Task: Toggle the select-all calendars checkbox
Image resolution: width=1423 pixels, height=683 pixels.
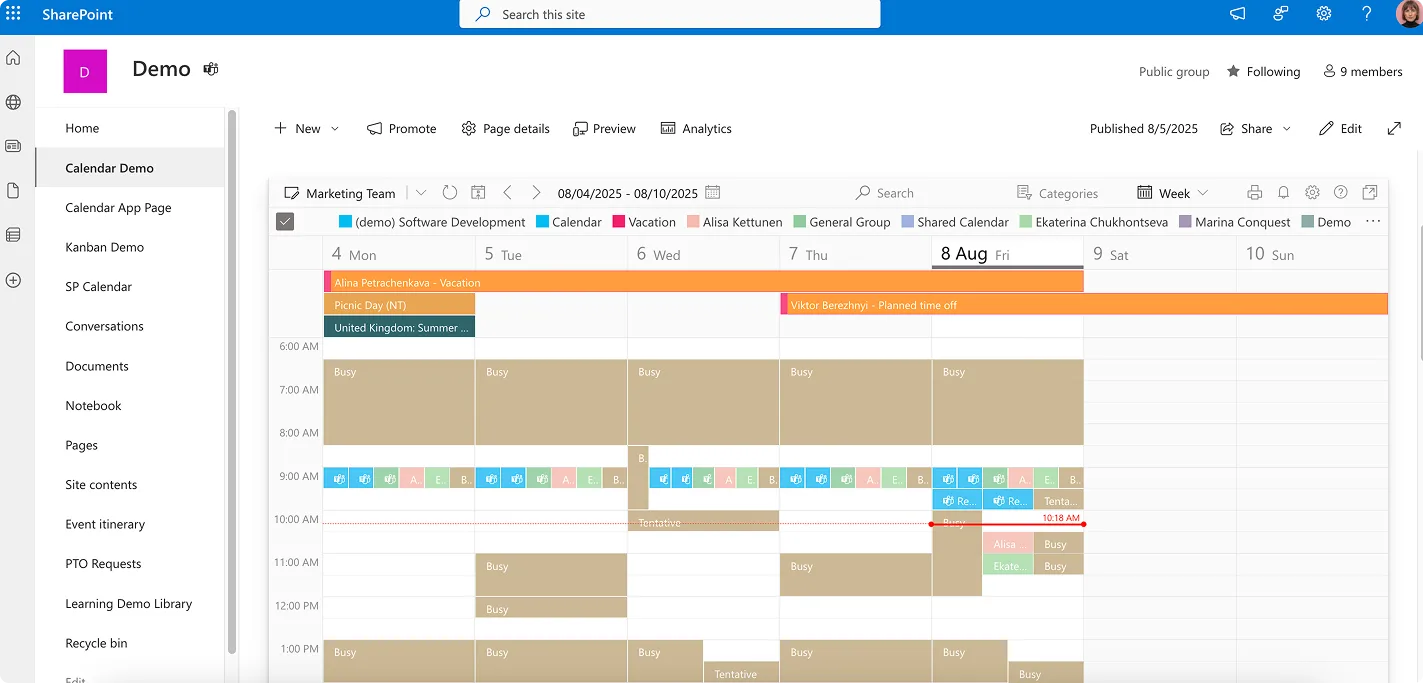Action: click(285, 221)
